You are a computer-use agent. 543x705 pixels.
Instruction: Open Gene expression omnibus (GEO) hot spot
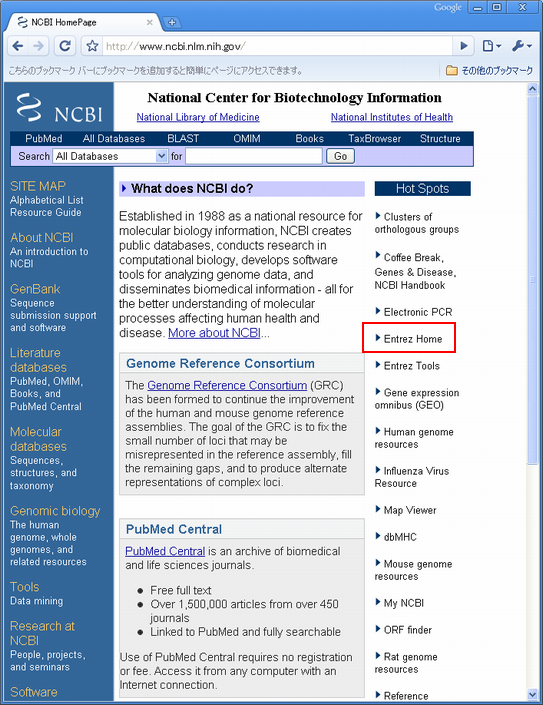coord(417,399)
